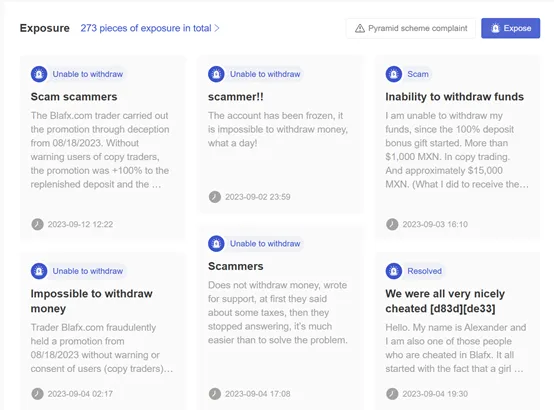
Task: Click the alarm icon on the Scammers card
Action: 216,244
